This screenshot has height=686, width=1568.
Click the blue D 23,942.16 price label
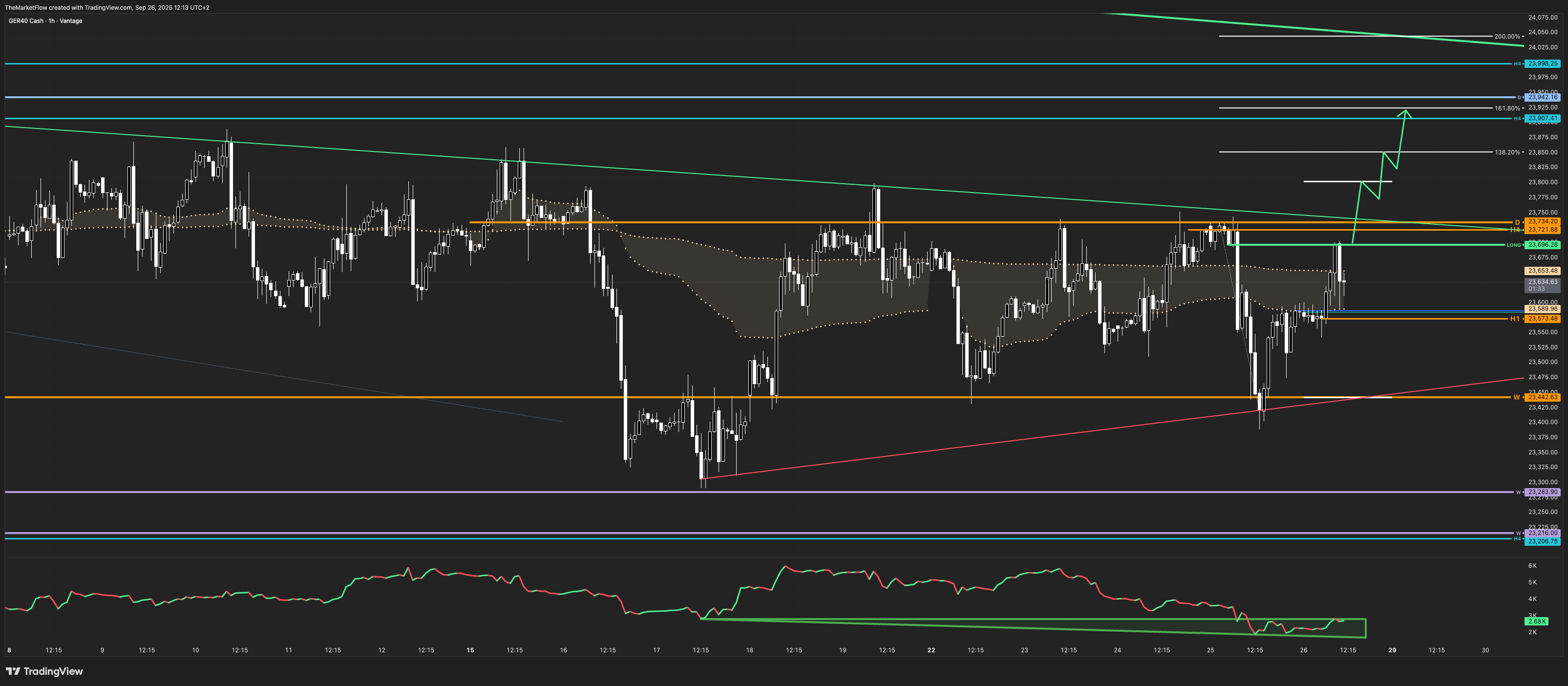coord(1542,97)
